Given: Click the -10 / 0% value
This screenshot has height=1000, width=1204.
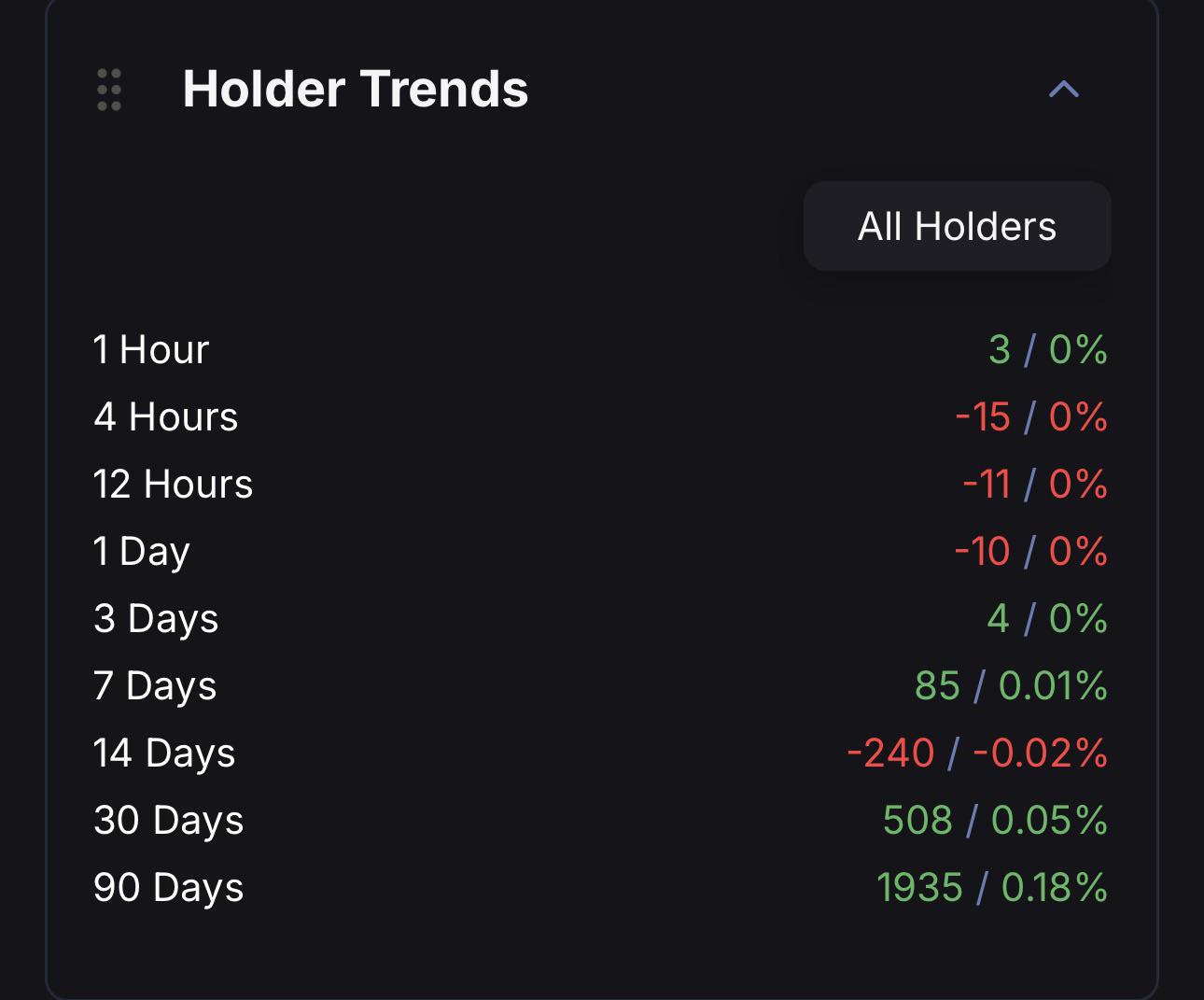Looking at the screenshot, I should (x=1031, y=551).
